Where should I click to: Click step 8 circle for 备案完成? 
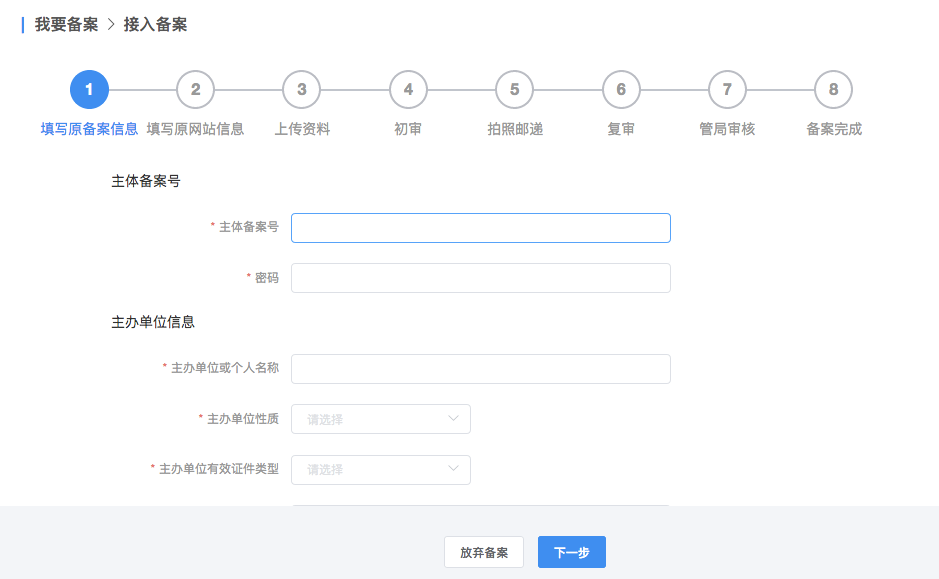click(x=833, y=90)
